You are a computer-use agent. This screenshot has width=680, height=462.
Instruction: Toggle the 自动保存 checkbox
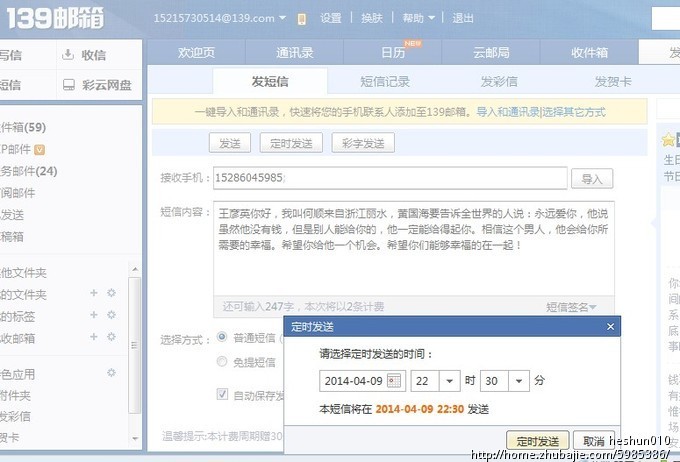[x=222, y=394]
